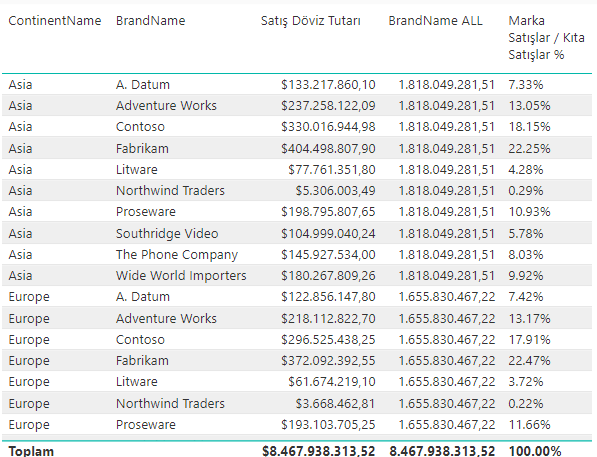Screen dimensions: 597x457
Task: Sort by ContinentName column header
Action: point(55,21)
